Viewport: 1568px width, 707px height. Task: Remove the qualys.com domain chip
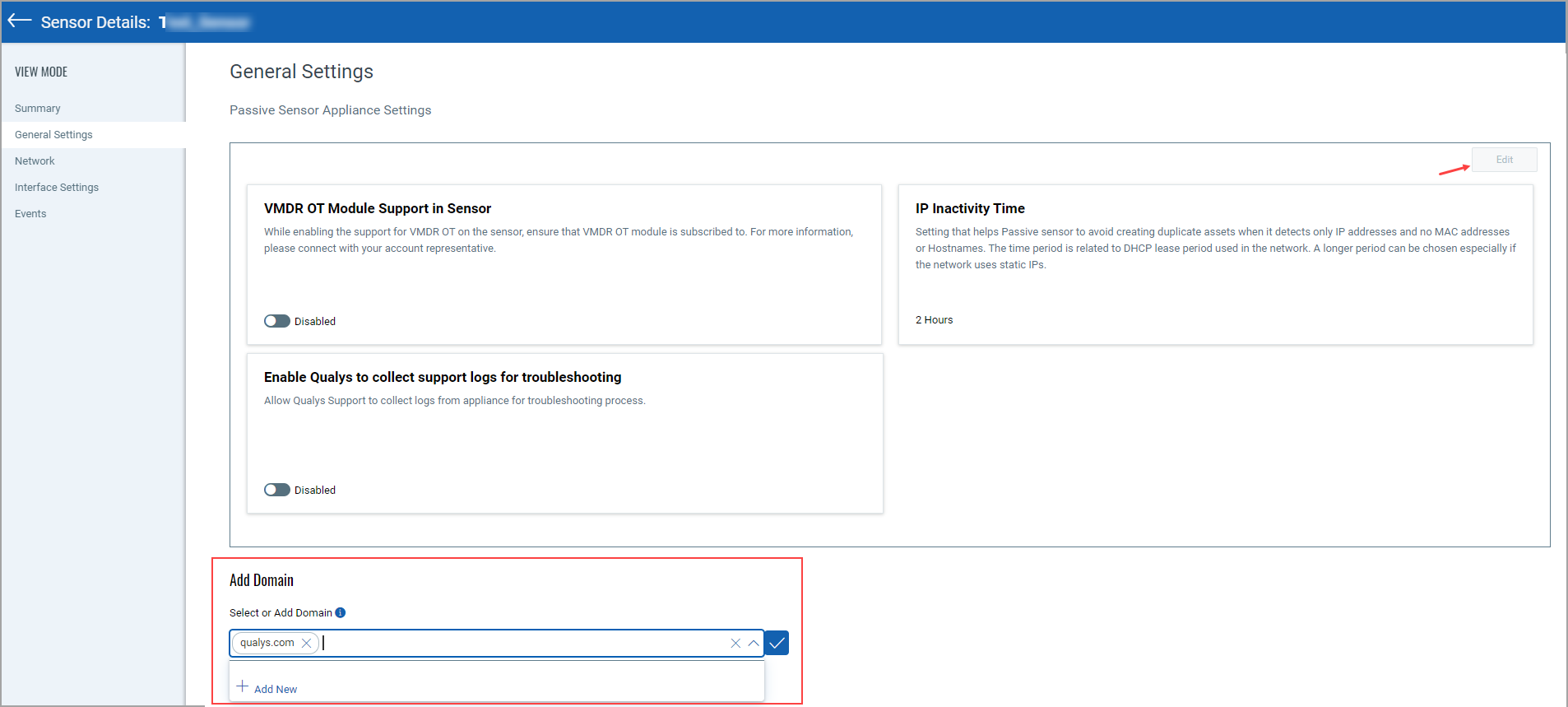(x=306, y=643)
